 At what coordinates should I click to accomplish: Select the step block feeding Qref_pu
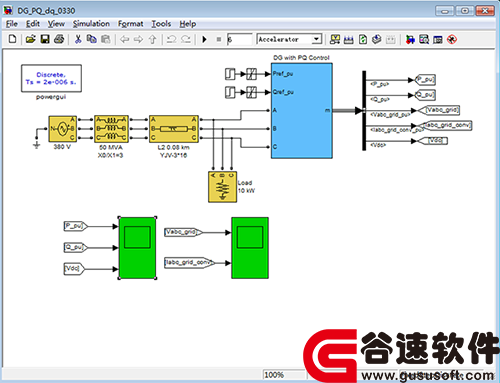pyautogui.click(x=230, y=92)
